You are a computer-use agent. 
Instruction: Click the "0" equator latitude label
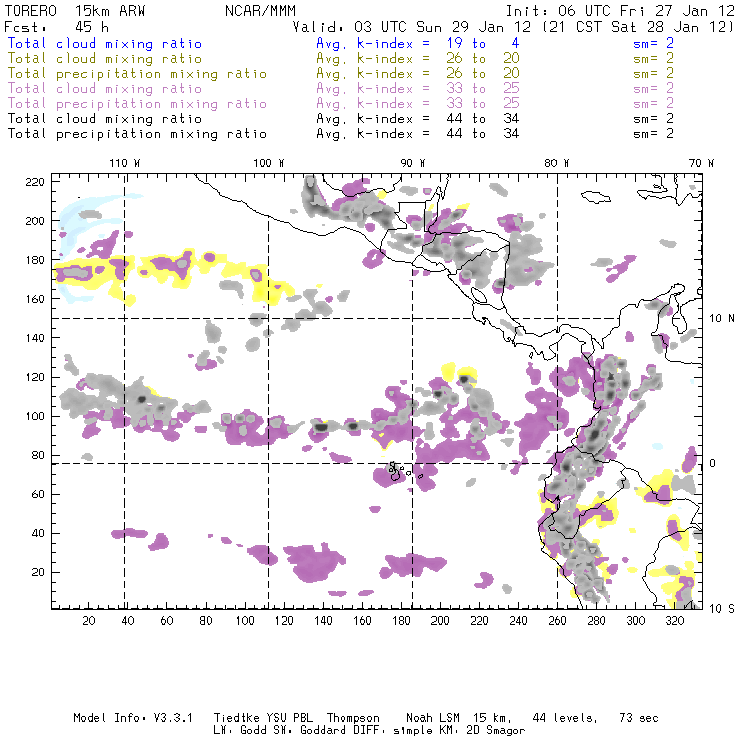click(x=713, y=463)
